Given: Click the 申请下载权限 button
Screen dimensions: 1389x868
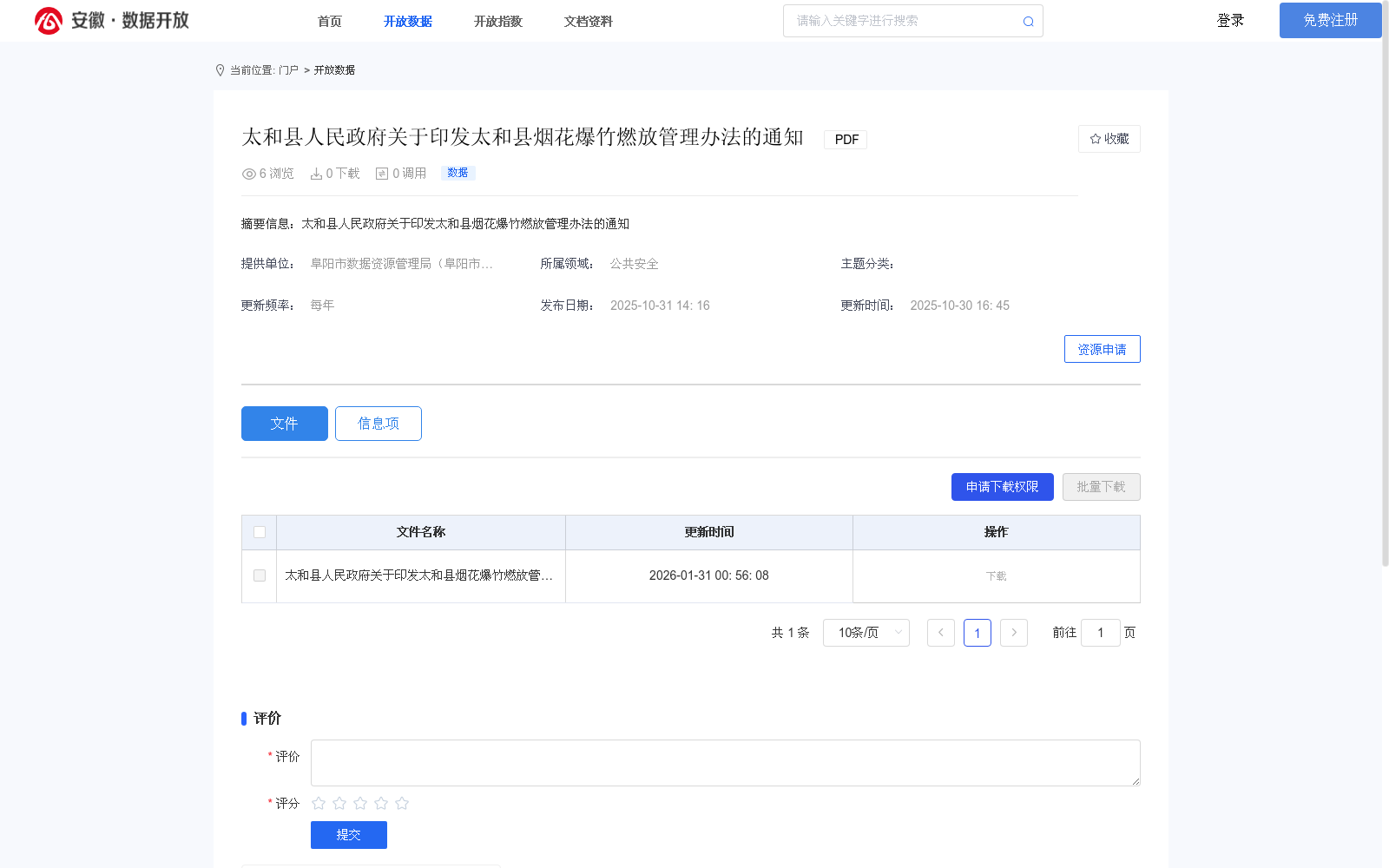Looking at the screenshot, I should point(1003,487).
